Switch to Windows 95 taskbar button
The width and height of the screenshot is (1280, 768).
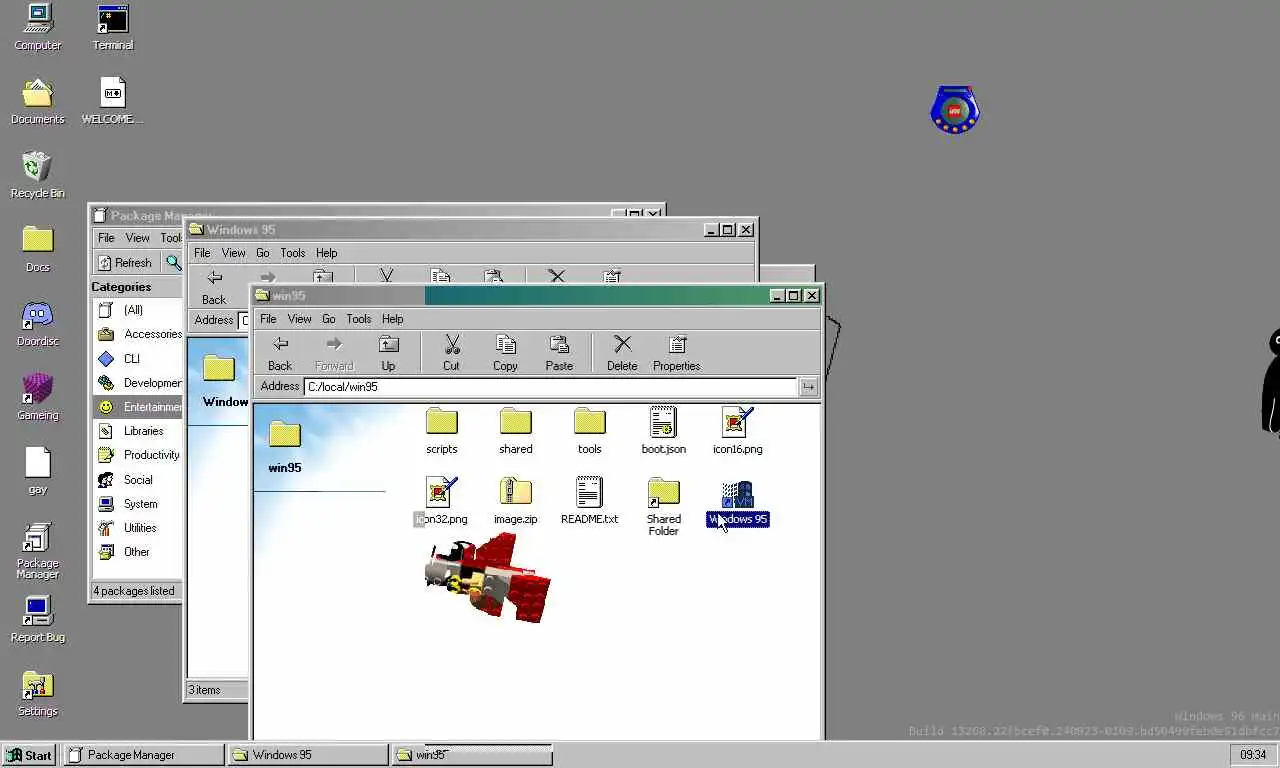pyautogui.click(x=308, y=755)
